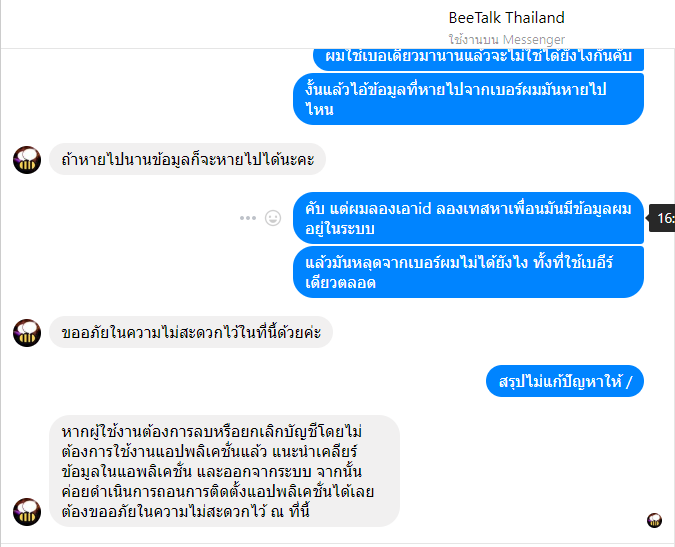Screen dimensions: 675x547
Task: Select the sent message สรุปไม่แก้ปัญหาให้ /
Action: [565, 381]
